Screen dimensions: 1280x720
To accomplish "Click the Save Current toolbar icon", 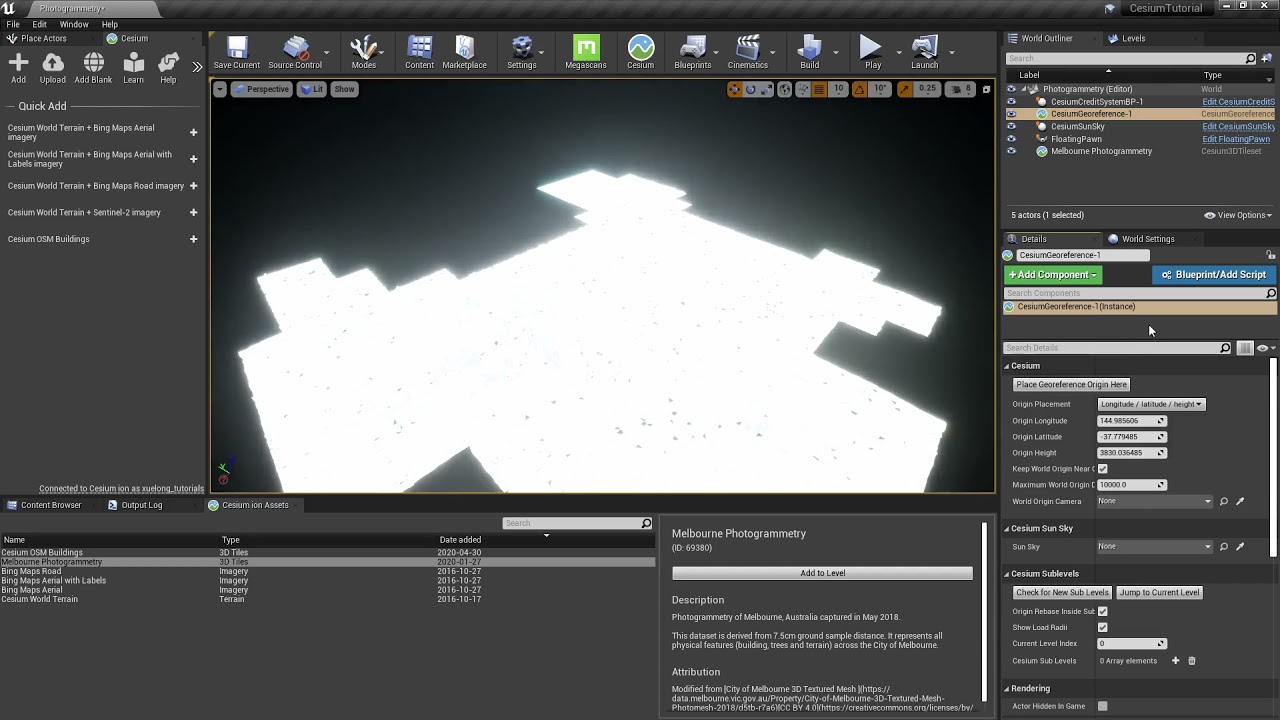I will coord(237,52).
